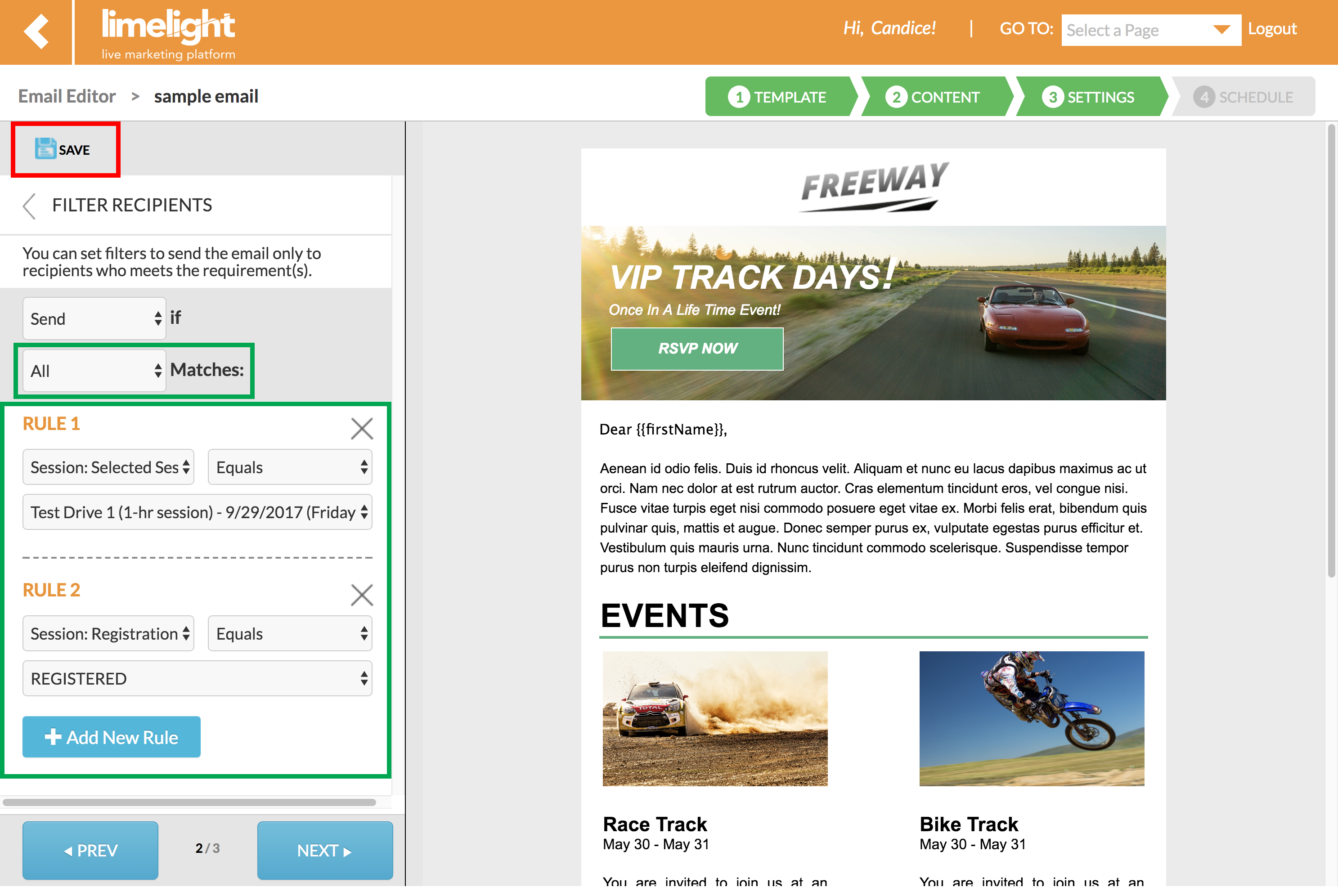Open Rule 2 Session: Registration field dropdown
1338x896 pixels.
point(108,633)
